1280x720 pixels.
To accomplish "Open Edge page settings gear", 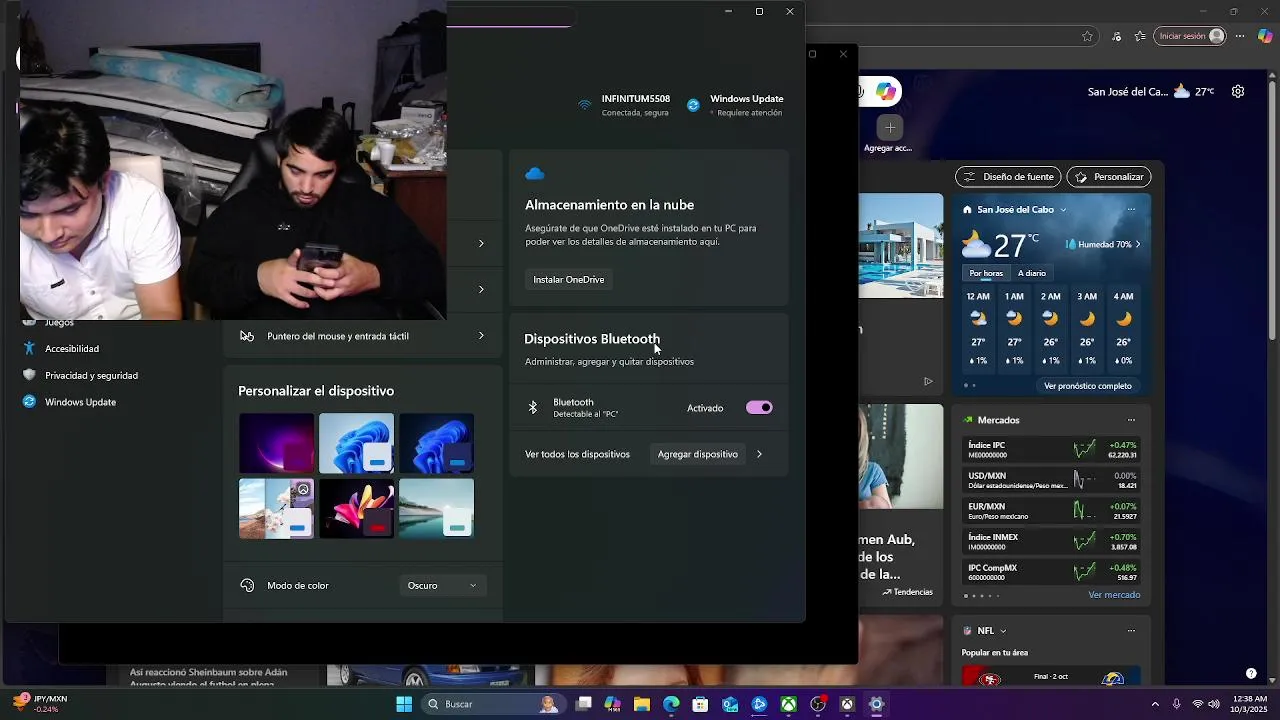I will pyautogui.click(x=1238, y=91).
